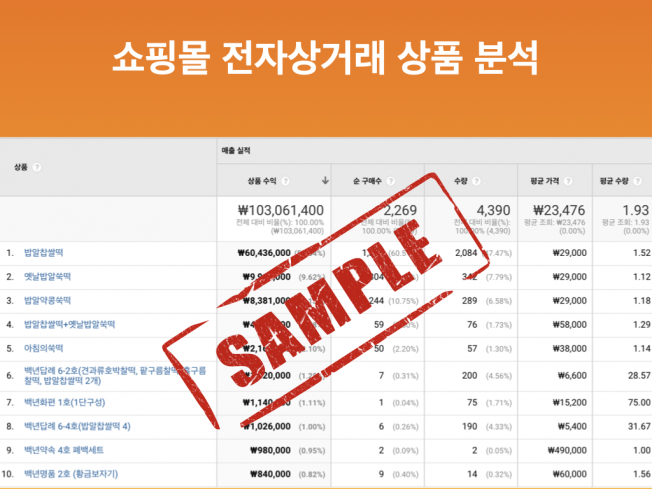Viewport: 652px width, 489px height.
Task: Open the help icon beside 수량 header
Action: 477,181
